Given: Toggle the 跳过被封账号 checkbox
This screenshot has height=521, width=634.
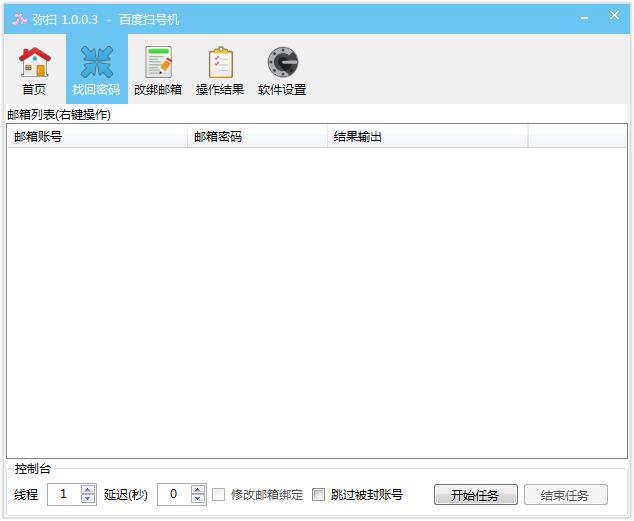Looking at the screenshot, I should [318, 494].
